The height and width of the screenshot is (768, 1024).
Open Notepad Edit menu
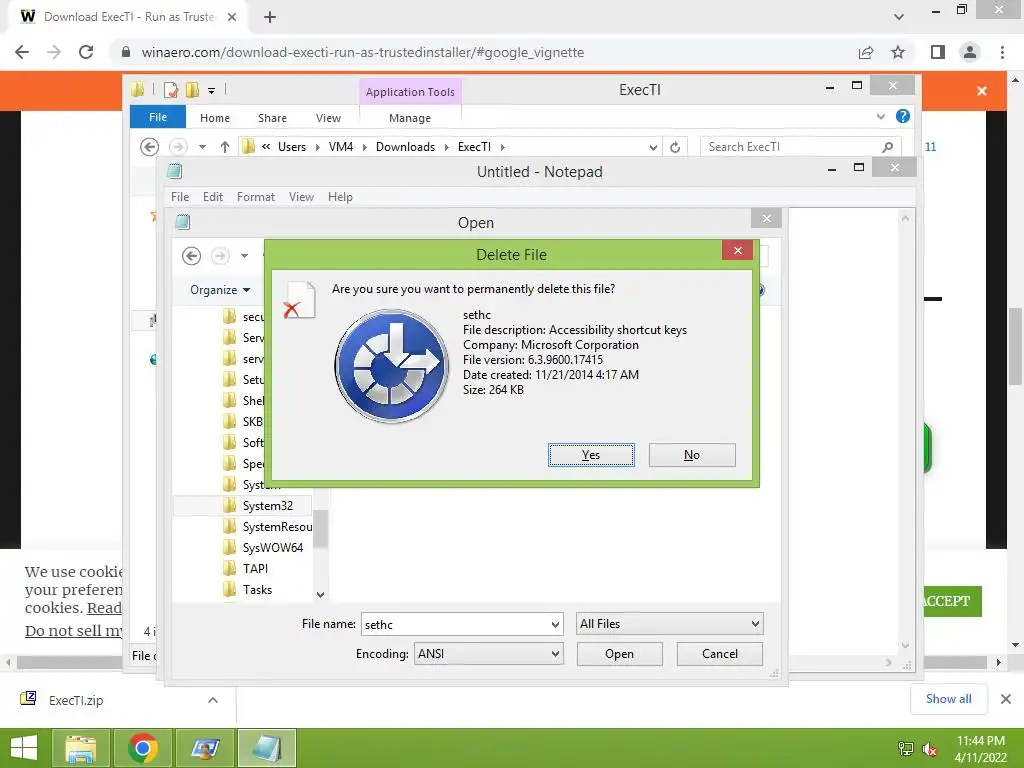point(213,197)
